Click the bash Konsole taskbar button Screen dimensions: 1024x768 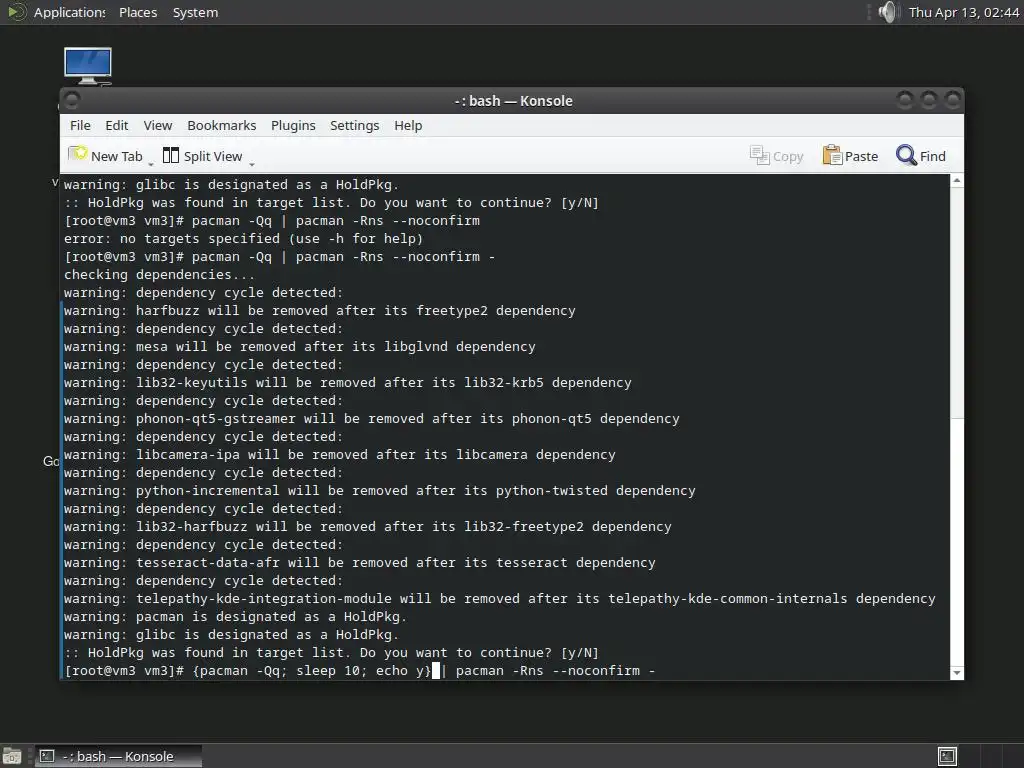[x=118, y=756]
